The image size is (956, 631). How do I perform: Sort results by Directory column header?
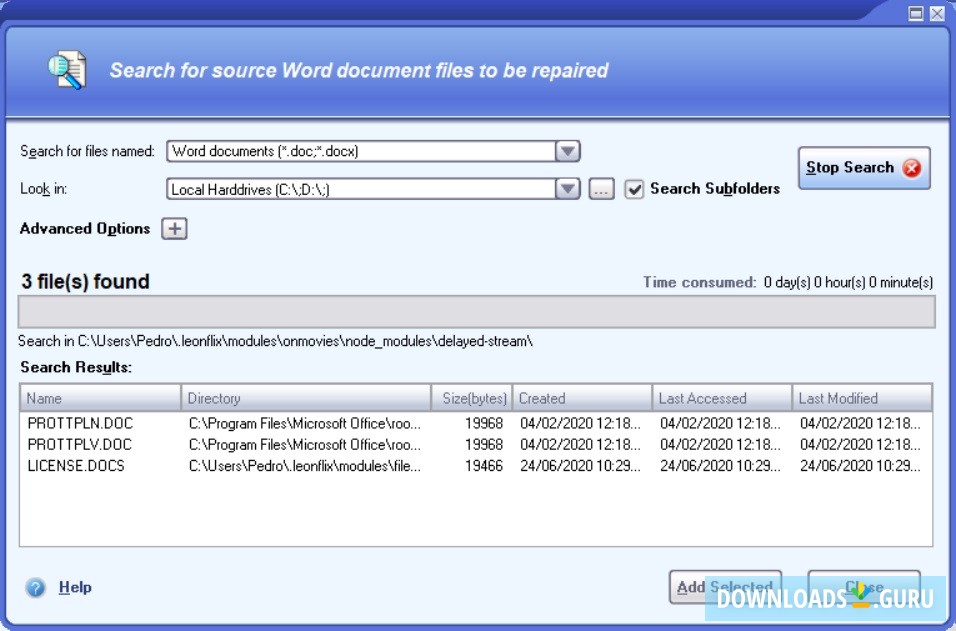[306, 398]
